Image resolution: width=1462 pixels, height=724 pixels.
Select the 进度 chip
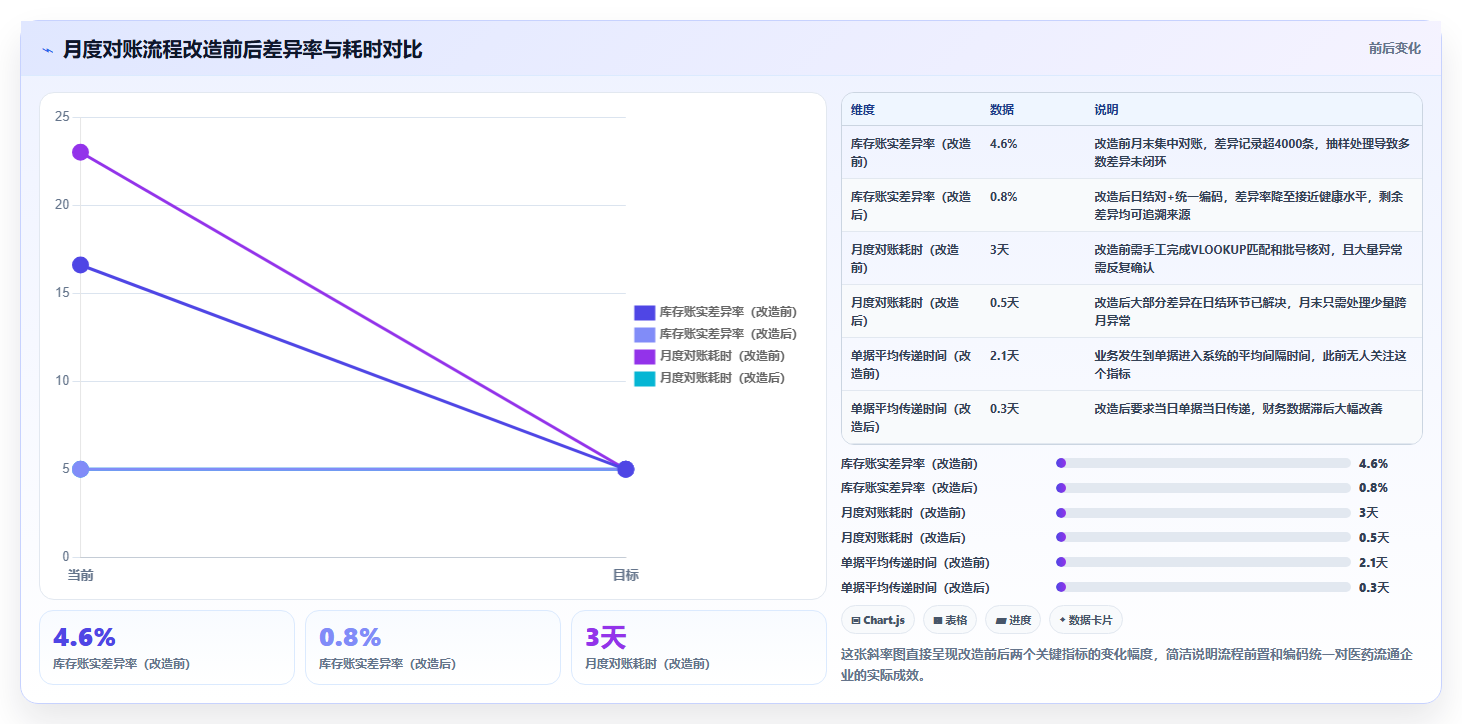1013,620
